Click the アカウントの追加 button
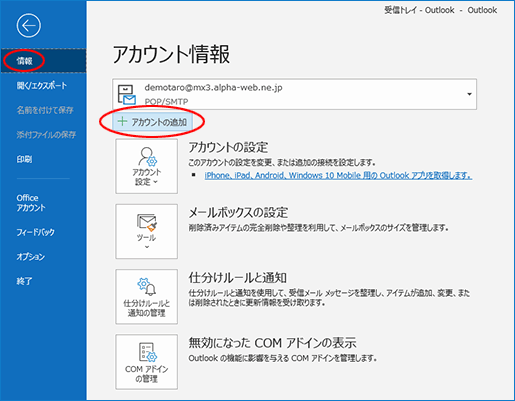Screen dimensions: 515x401 152,122
